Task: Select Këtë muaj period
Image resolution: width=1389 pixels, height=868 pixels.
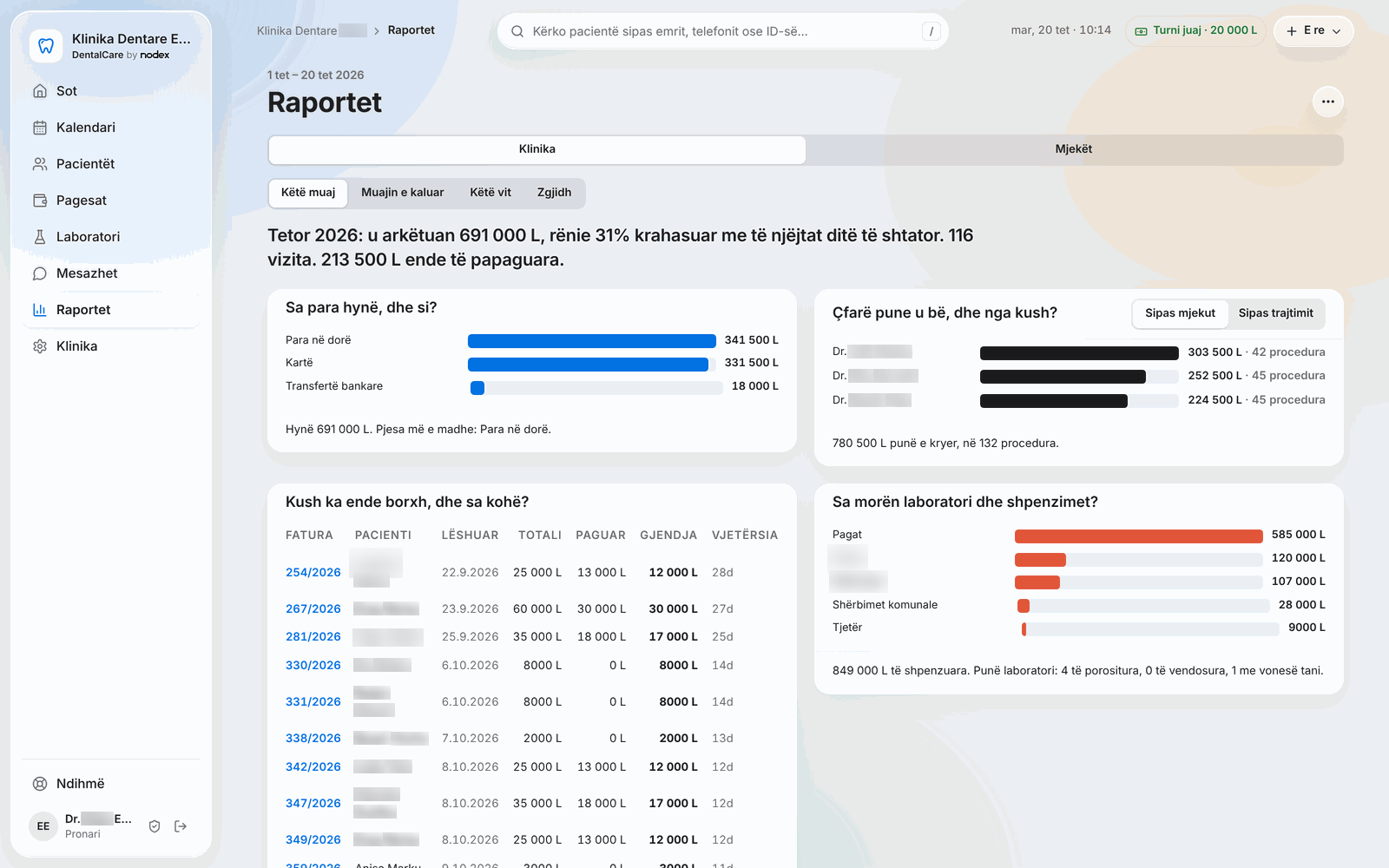Action: coord(308,193)
